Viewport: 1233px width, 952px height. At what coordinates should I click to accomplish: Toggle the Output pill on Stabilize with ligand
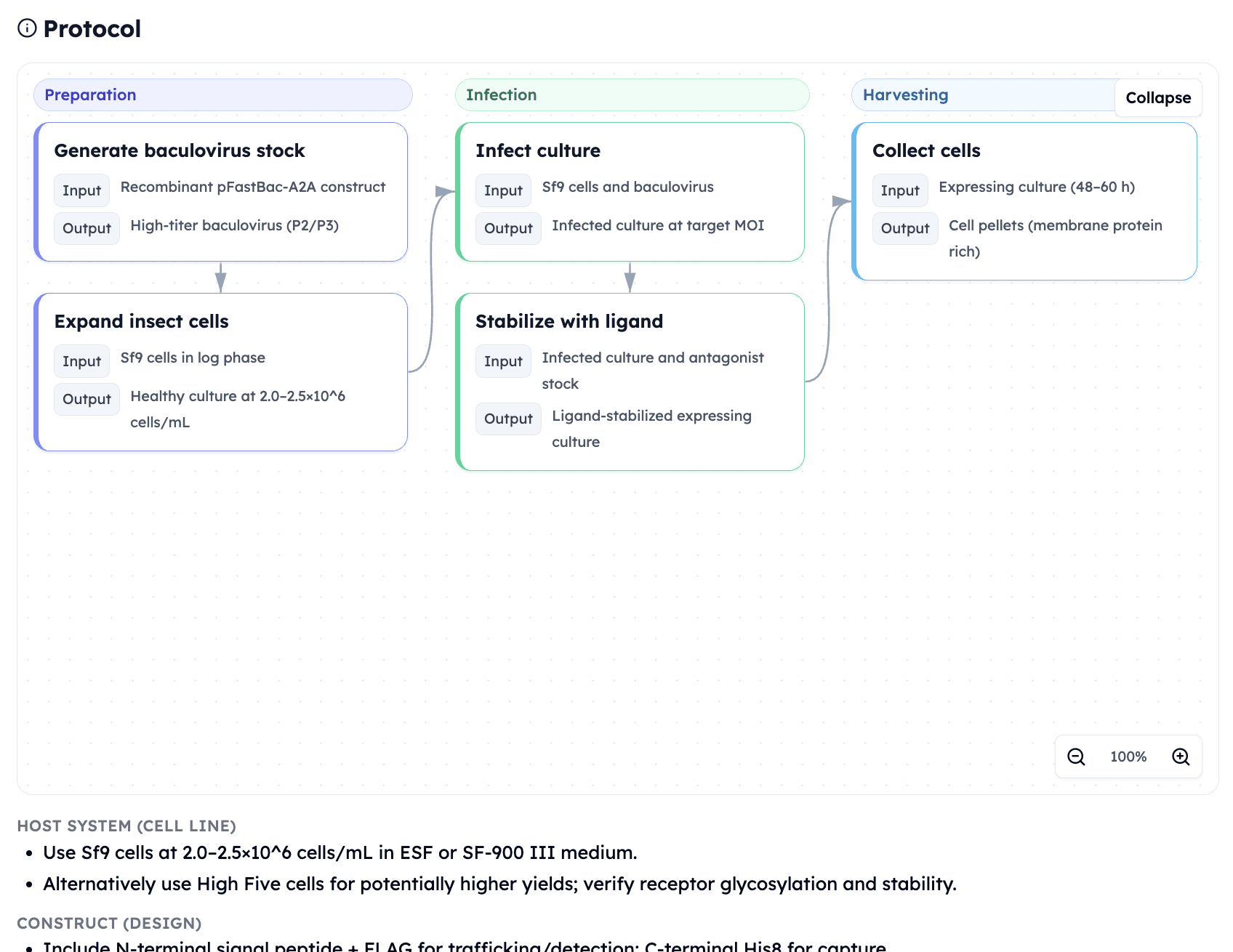click(507, 419)
